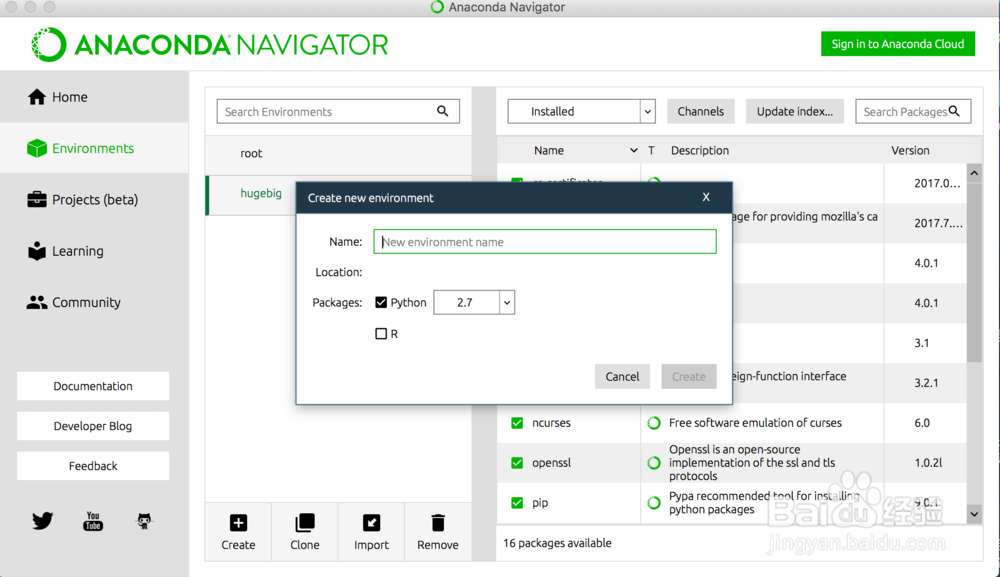Toggle the ncurses package checkbox
The width and height of the screenshot is (1000, 577).
pyautogui.click(x=517, y=423)
